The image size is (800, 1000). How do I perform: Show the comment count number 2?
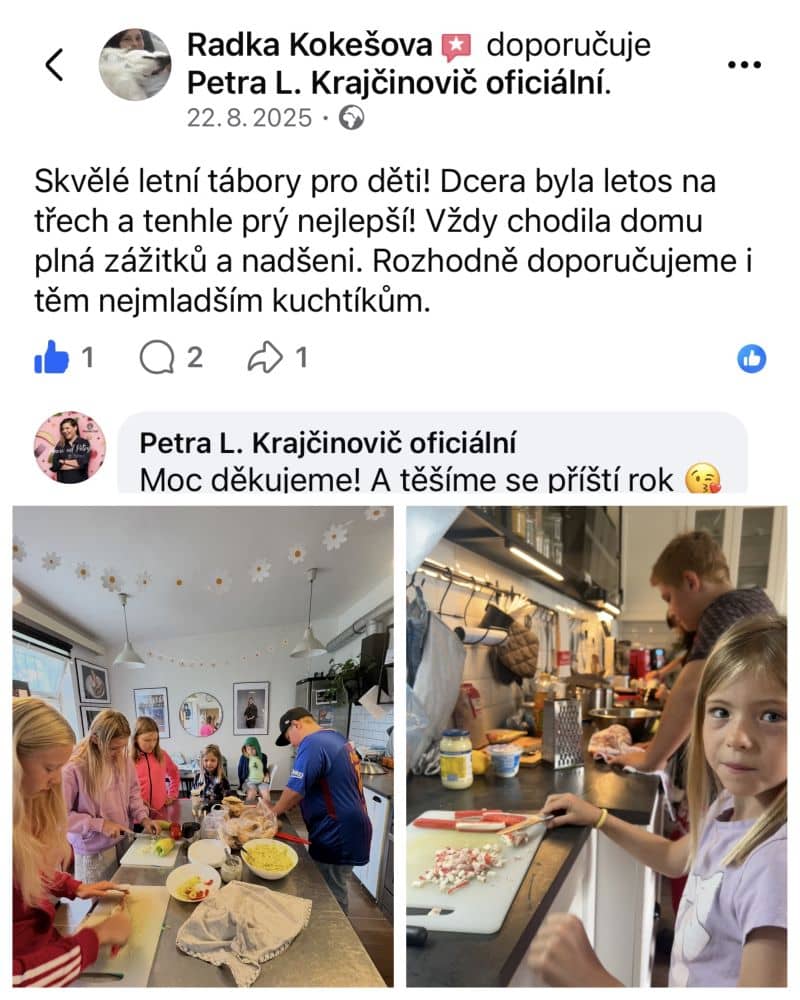(195, 358)
